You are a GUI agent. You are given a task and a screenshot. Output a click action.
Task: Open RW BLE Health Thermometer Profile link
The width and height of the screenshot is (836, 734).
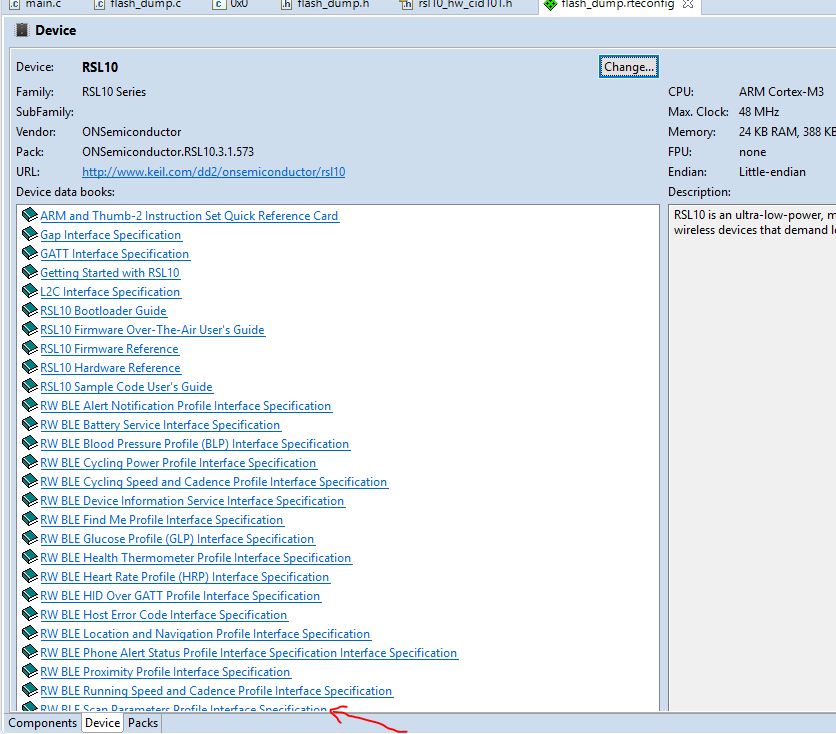tap(196, 558)
